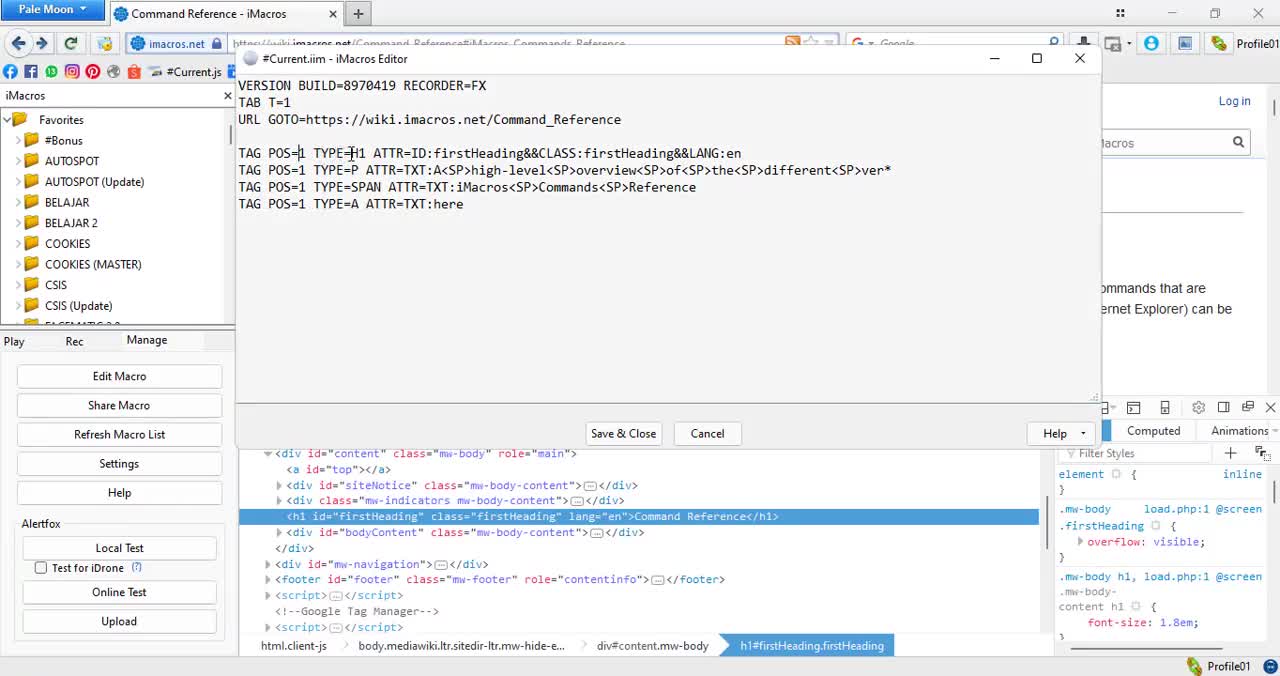The image size is (1280, 676).
Task: Open the Pinterest bookmark icon
Action: coord(92,72)
